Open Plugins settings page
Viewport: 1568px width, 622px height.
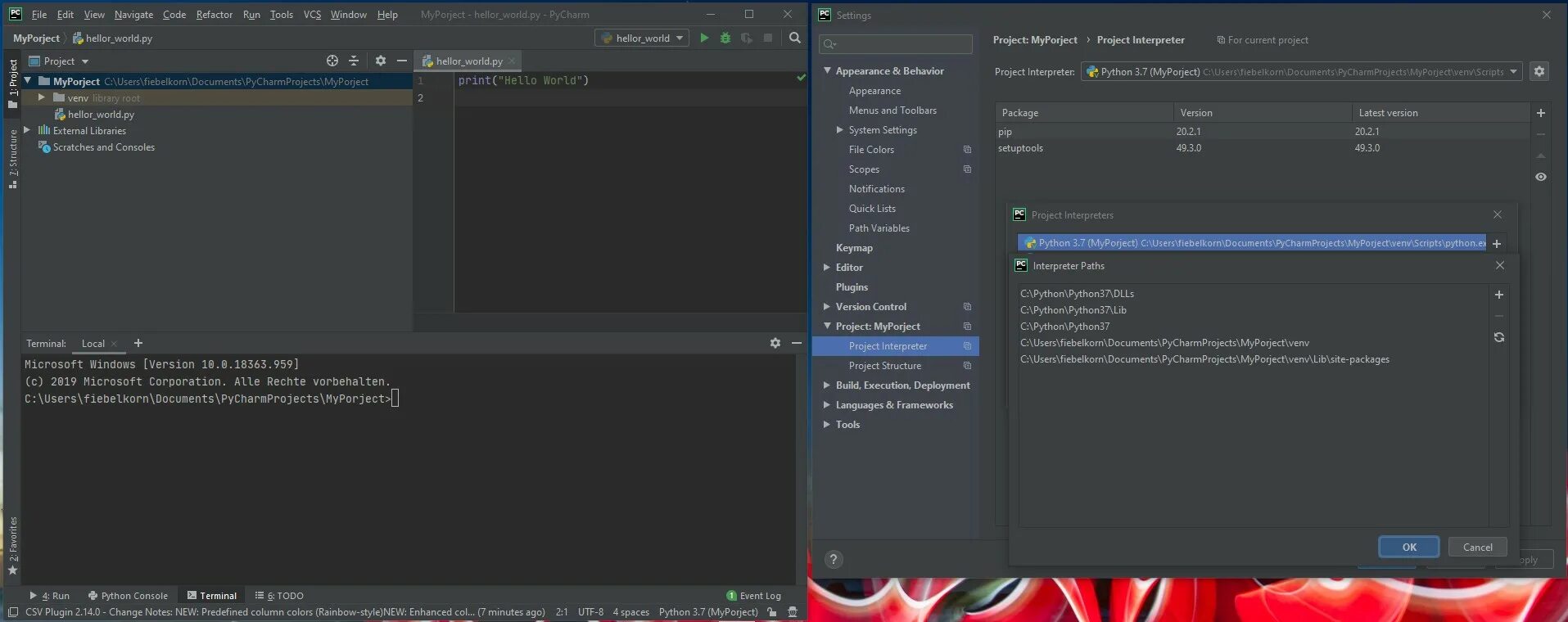852,286
